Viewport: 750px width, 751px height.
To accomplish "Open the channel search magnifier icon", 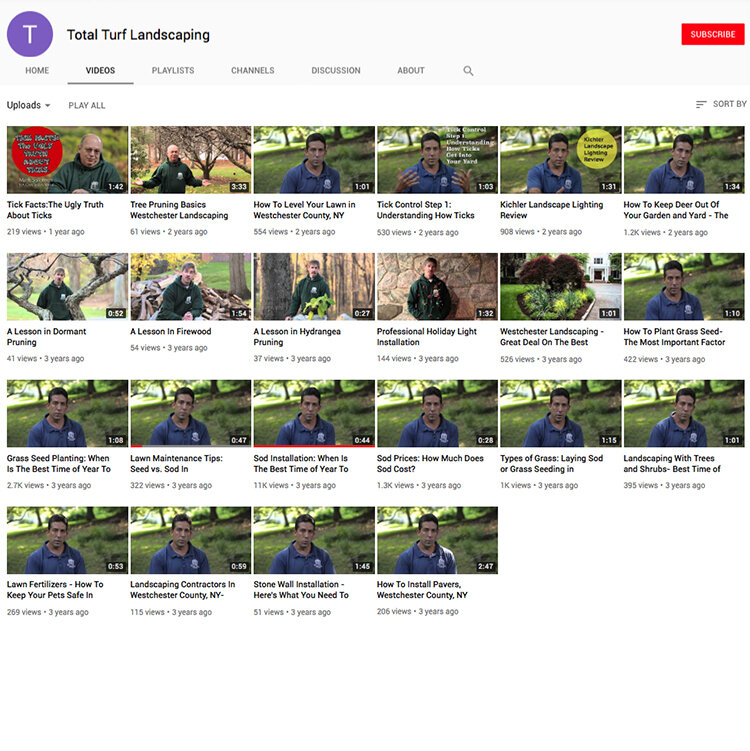I will pos(468,71).
